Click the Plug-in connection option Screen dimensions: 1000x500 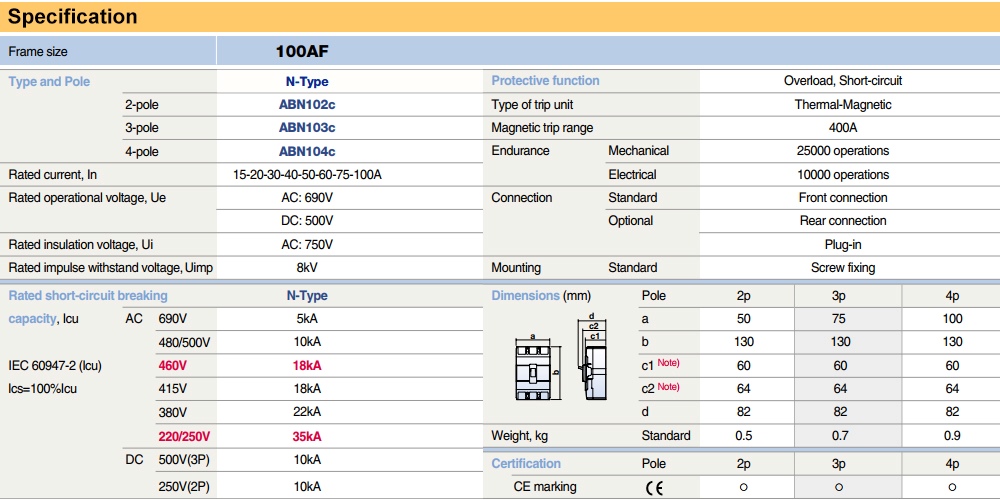click(842, 244)
